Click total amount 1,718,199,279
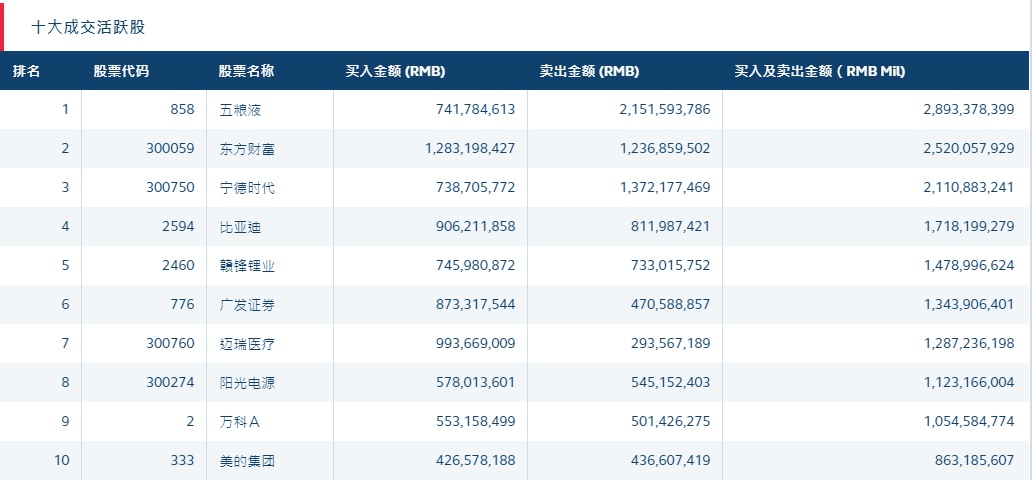 (969, 226)
